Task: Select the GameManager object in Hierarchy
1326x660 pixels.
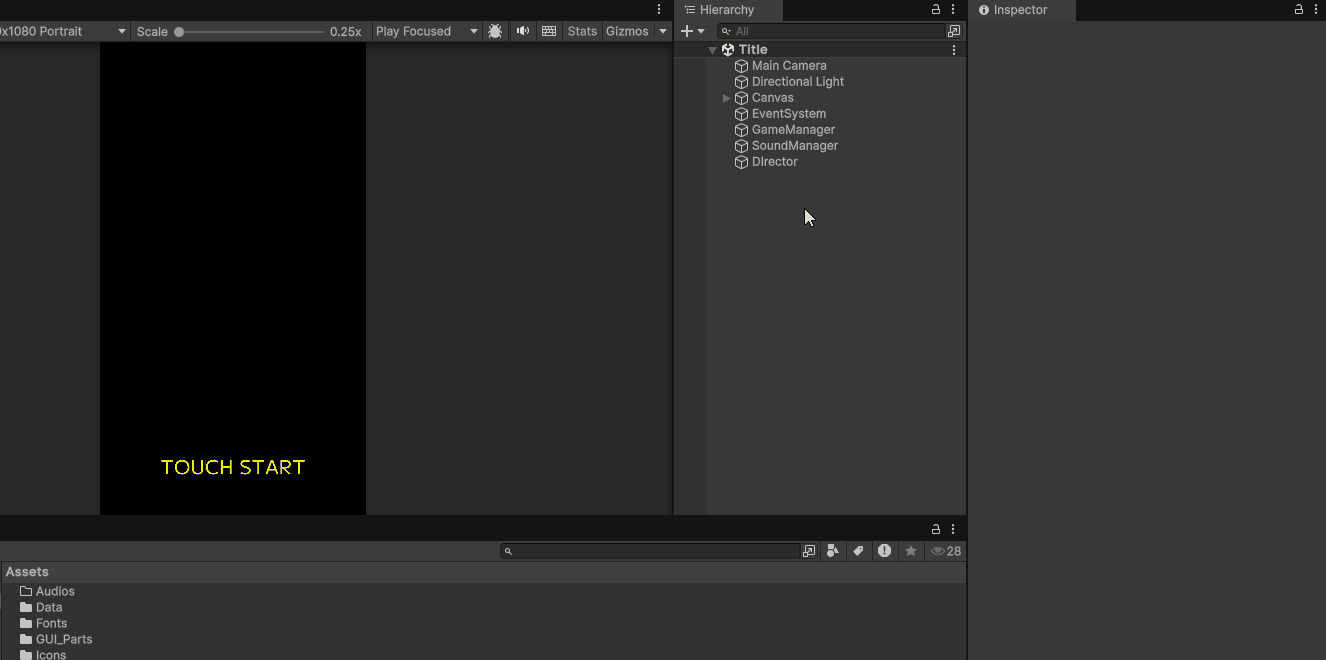Action: pos(793,130)
